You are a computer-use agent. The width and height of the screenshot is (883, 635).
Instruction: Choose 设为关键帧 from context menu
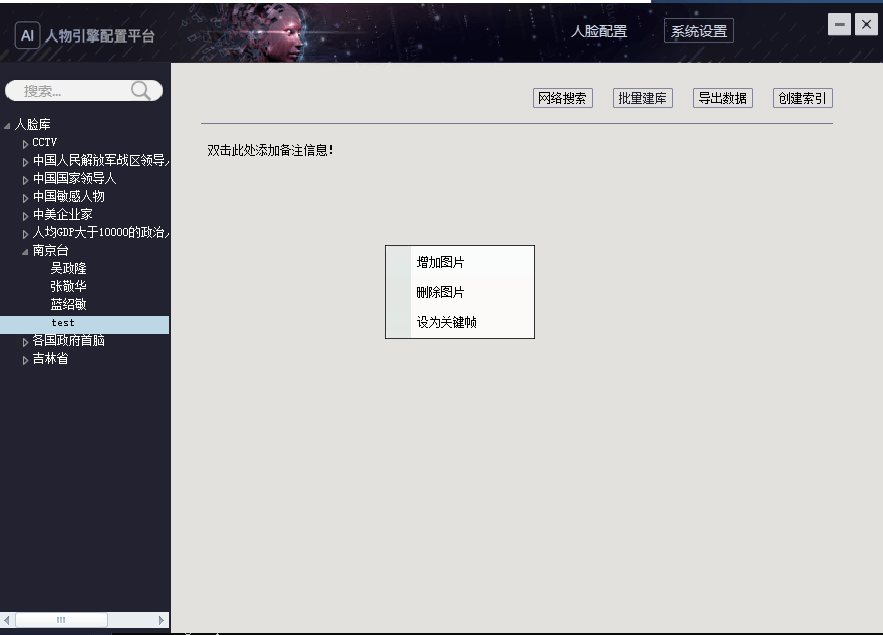tap(460, 322)
